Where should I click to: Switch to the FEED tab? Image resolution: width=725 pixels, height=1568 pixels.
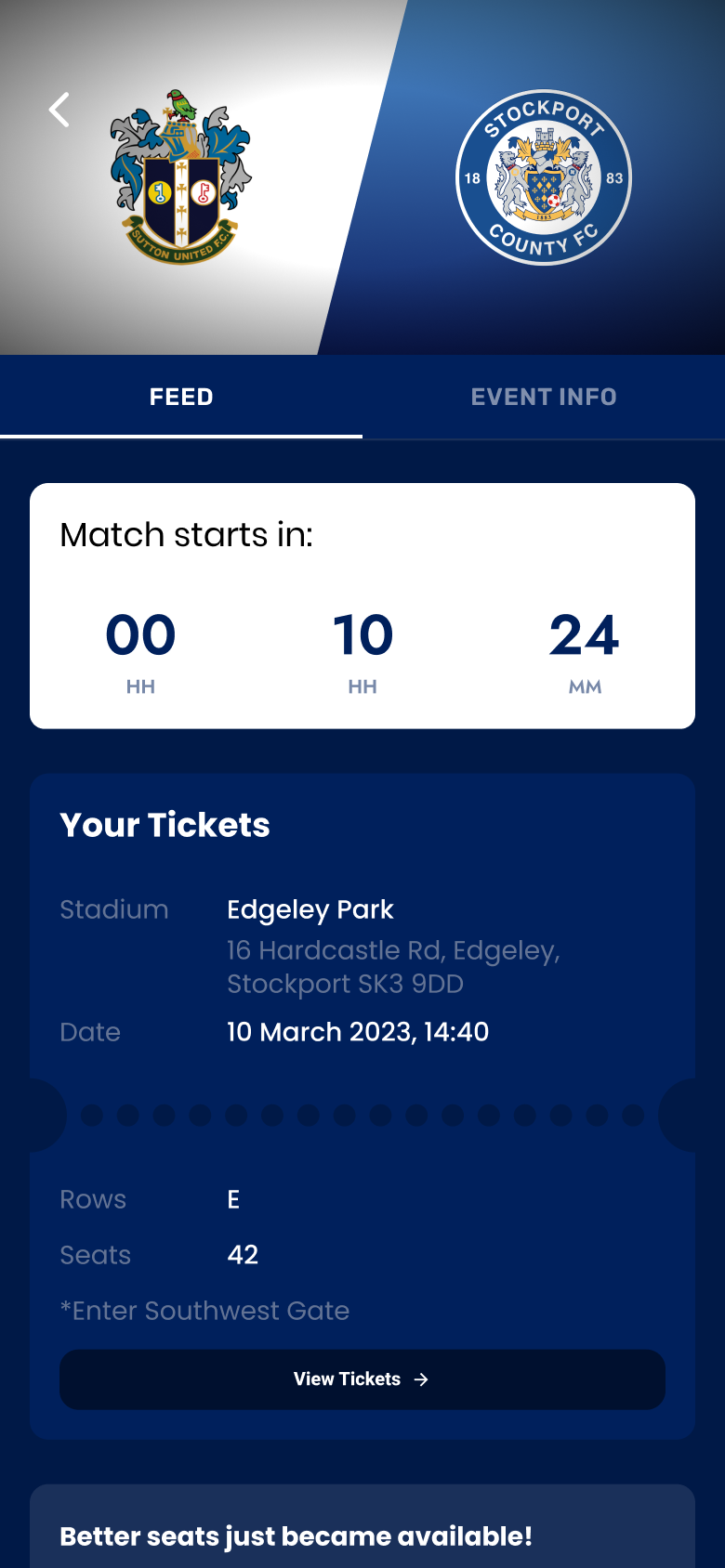point(181,397)
